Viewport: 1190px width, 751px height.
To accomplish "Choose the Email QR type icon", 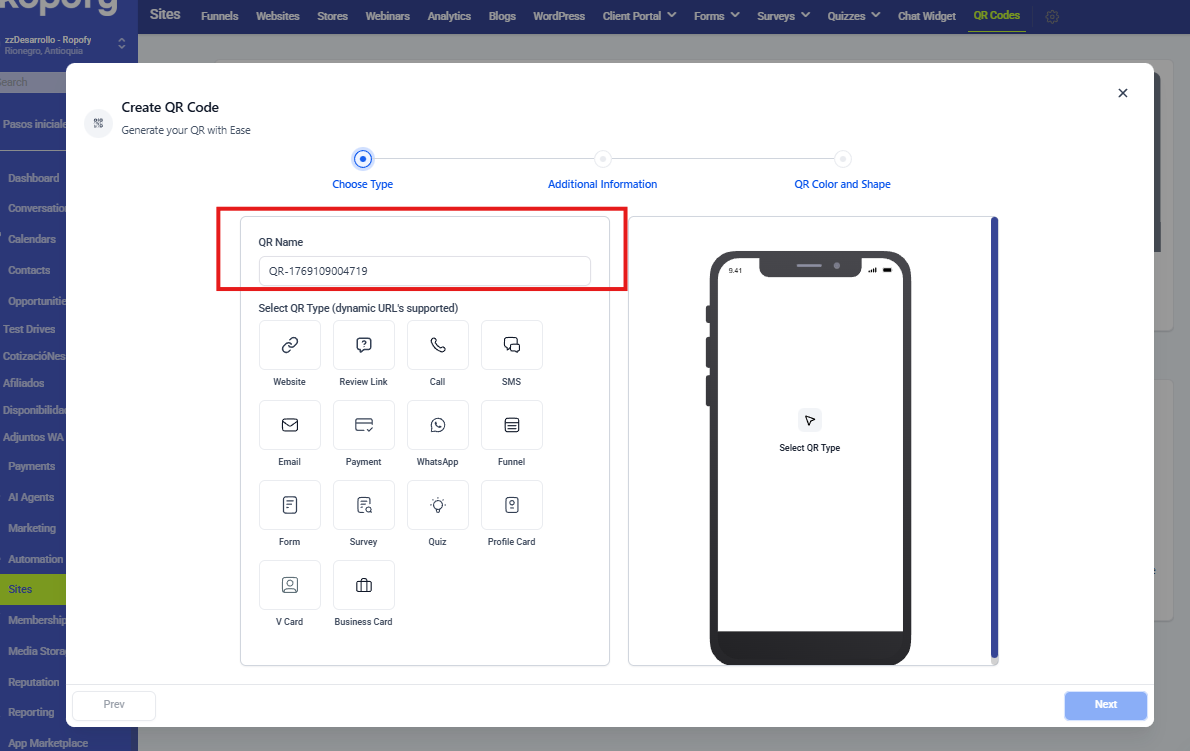I will (290, 425).
